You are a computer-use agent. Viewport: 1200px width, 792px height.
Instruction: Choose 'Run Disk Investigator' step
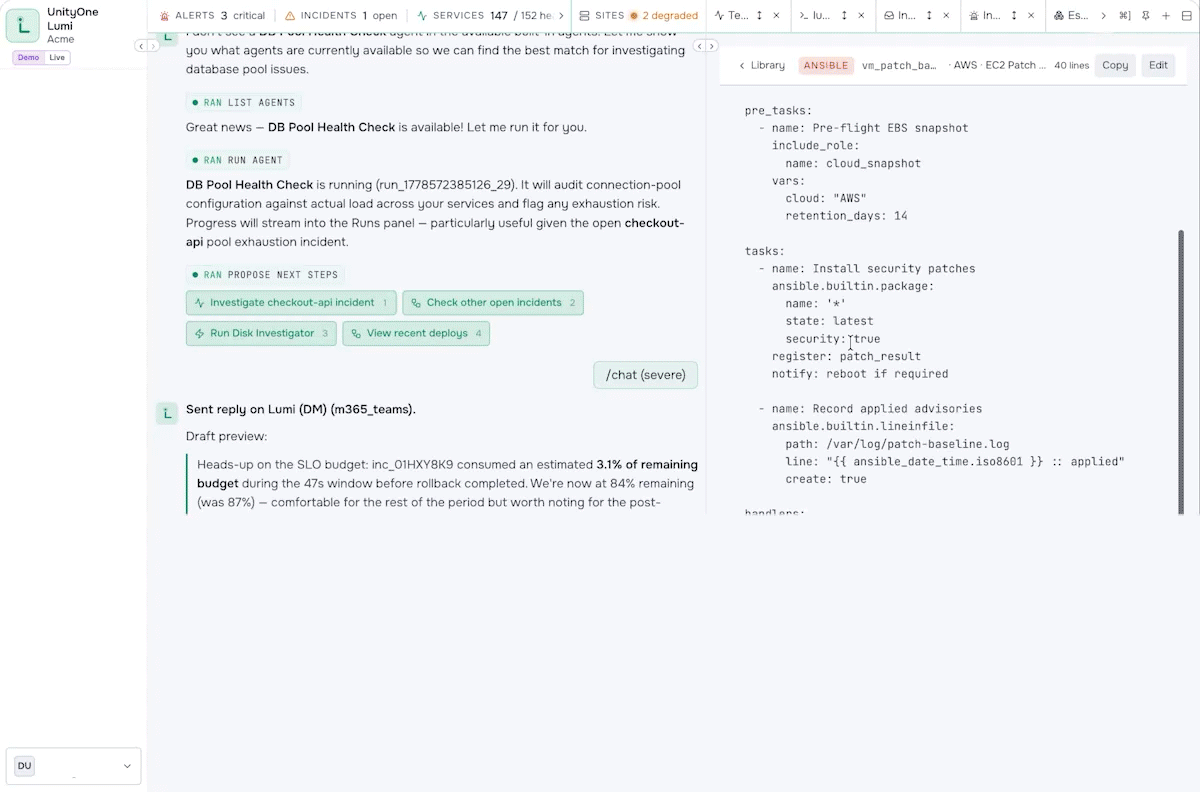pyautogui.click(x=261, y=333)
